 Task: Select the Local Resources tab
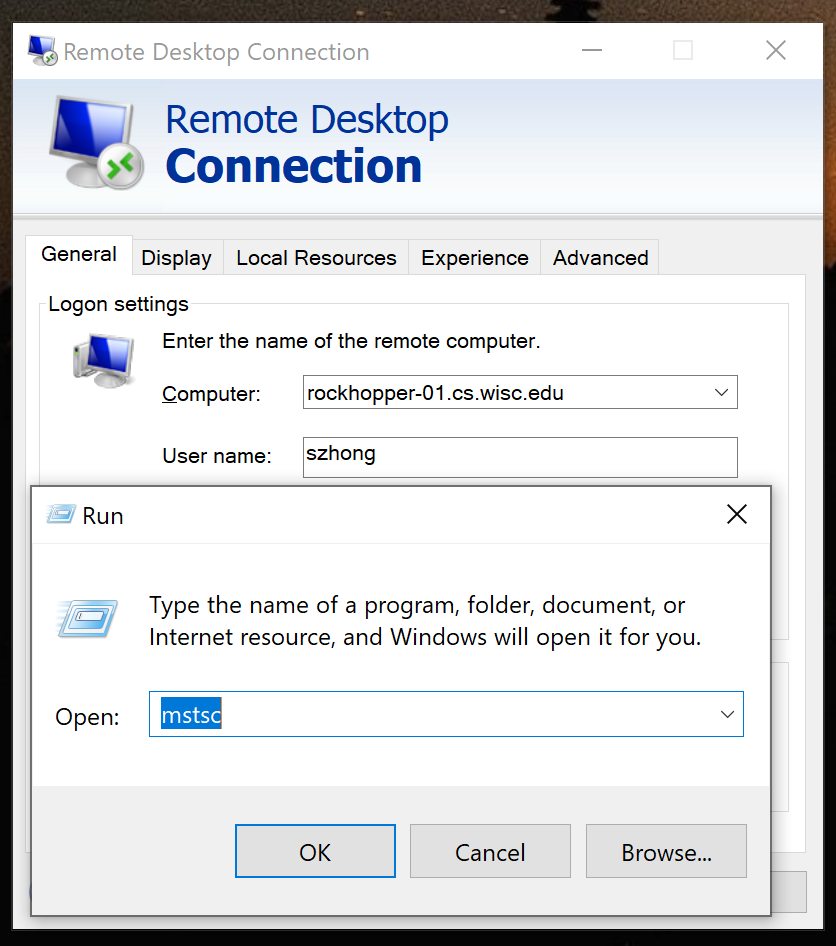pos(316,258)
